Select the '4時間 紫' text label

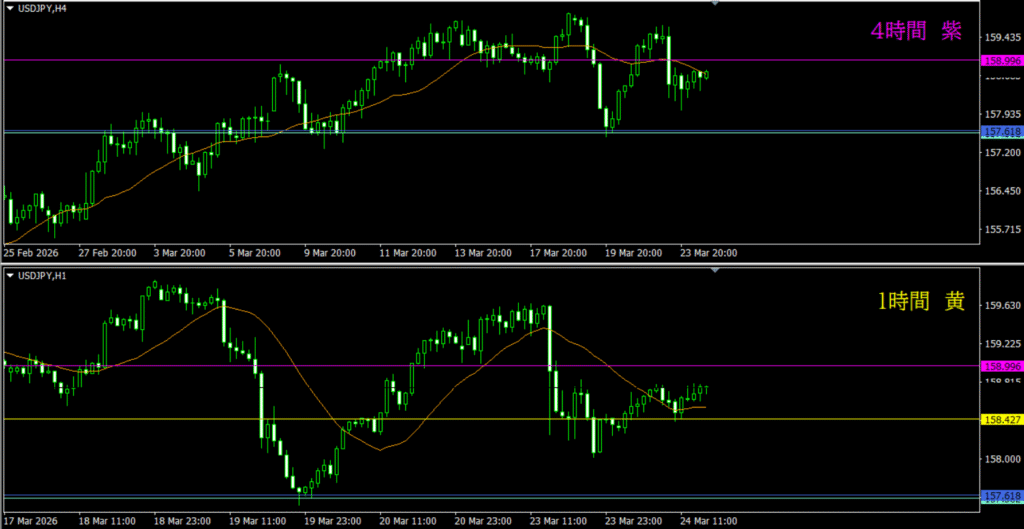(x=916, y=32)
